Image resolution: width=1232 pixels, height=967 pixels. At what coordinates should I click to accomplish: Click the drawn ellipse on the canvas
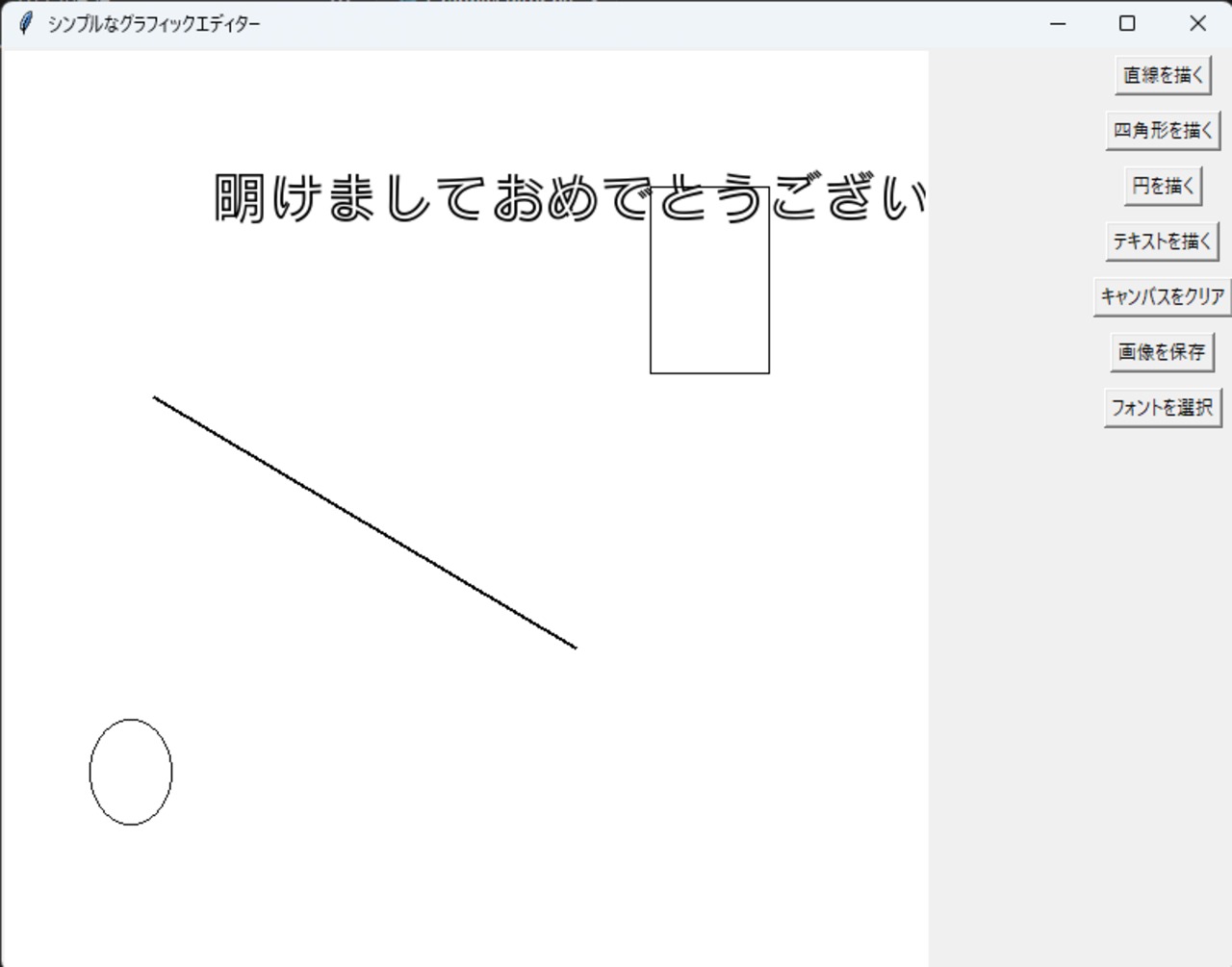coord(131,772)
